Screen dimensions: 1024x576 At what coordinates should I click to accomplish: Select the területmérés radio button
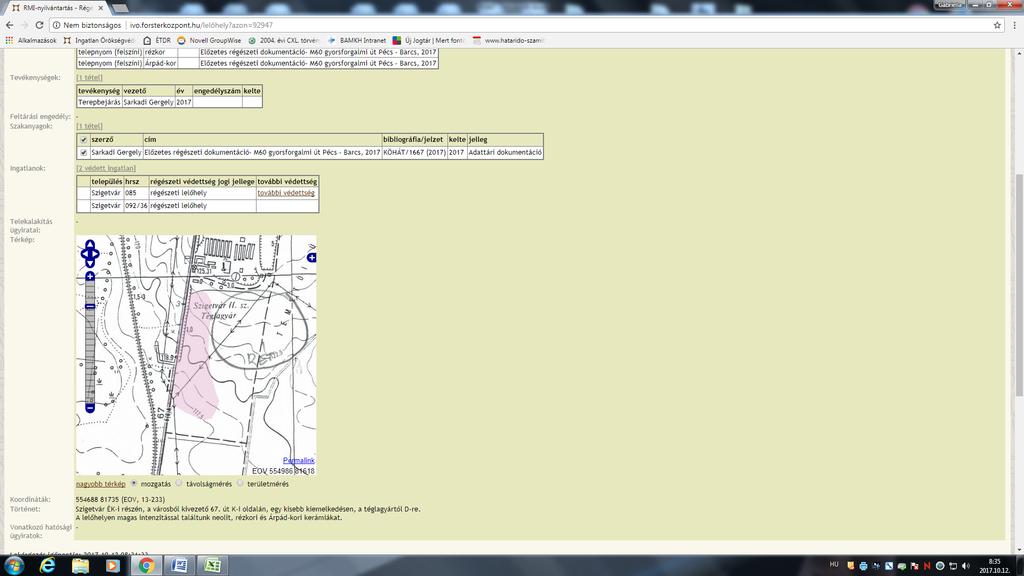[240, 484]
